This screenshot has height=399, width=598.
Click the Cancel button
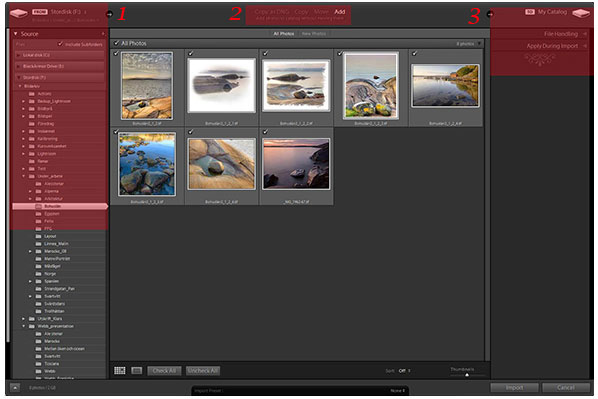point(566,388)
